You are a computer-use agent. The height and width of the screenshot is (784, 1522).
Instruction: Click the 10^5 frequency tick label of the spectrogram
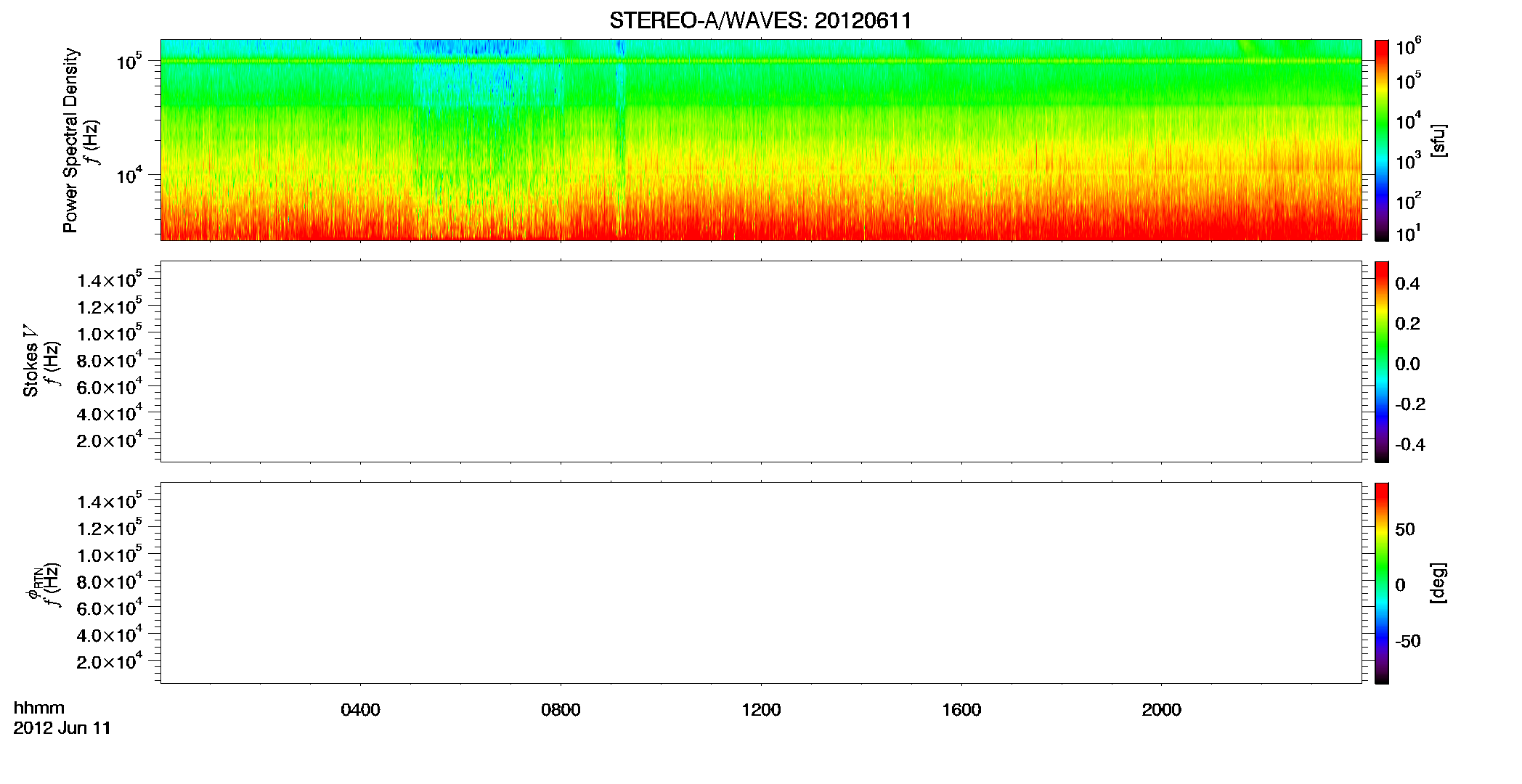(x=129, y=61)
